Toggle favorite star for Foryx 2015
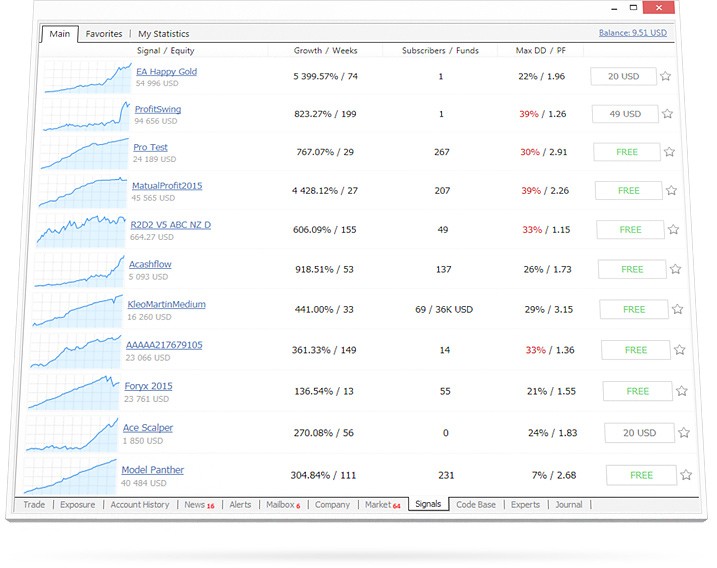This screenshot has height=568, width=717. [682, 391]
